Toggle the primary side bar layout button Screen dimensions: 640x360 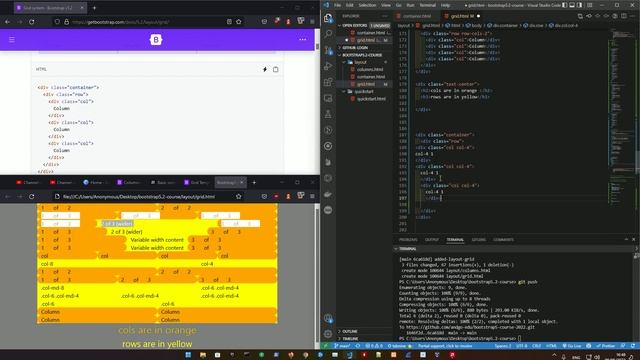coord(565,5)
